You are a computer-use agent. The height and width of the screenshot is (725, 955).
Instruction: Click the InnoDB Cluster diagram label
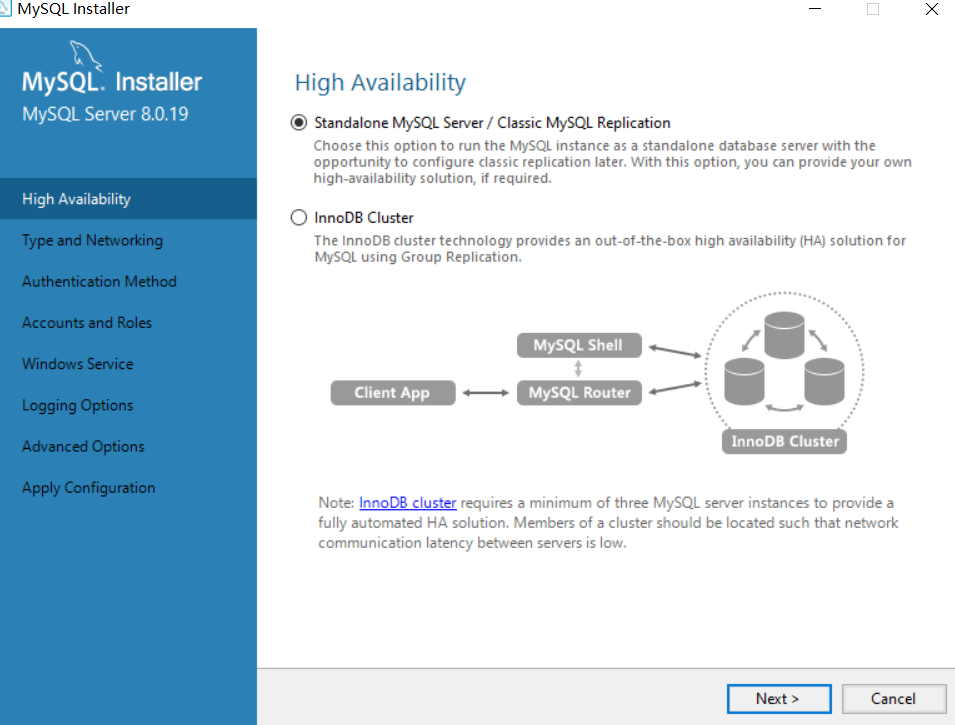784,441
